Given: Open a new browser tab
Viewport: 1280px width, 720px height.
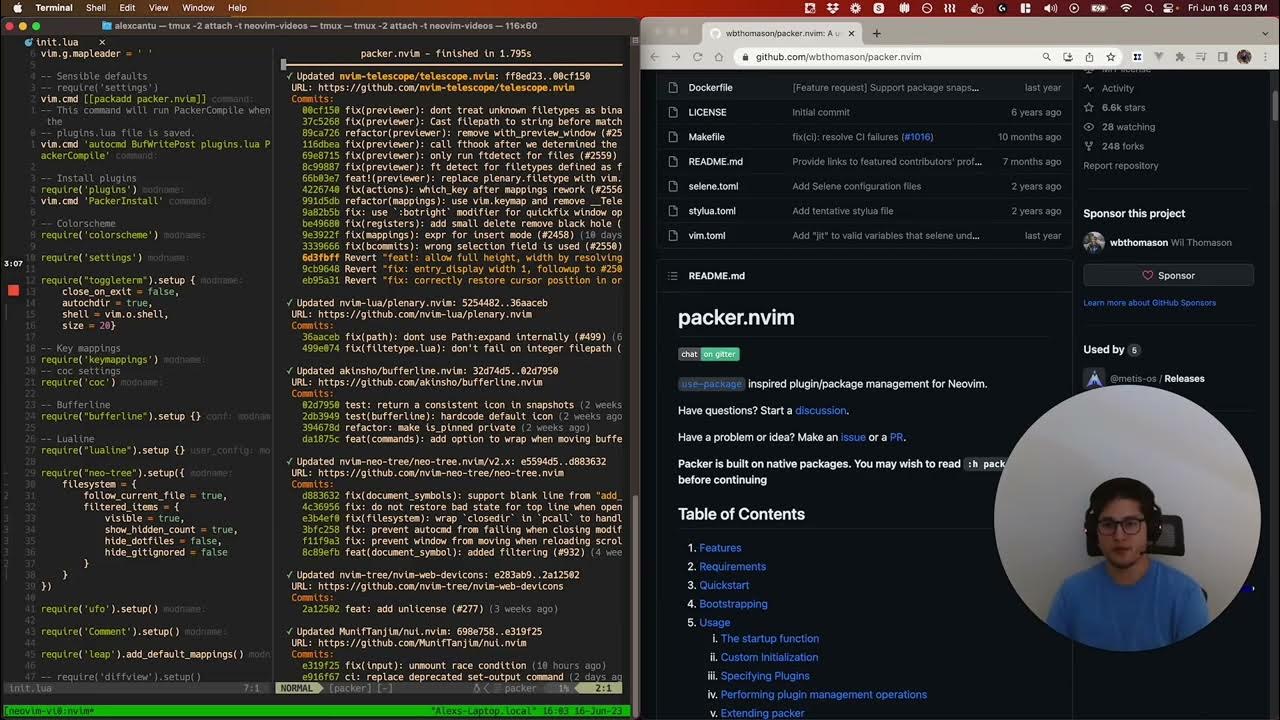Looking at the screenshot, I should click(877, 33).
